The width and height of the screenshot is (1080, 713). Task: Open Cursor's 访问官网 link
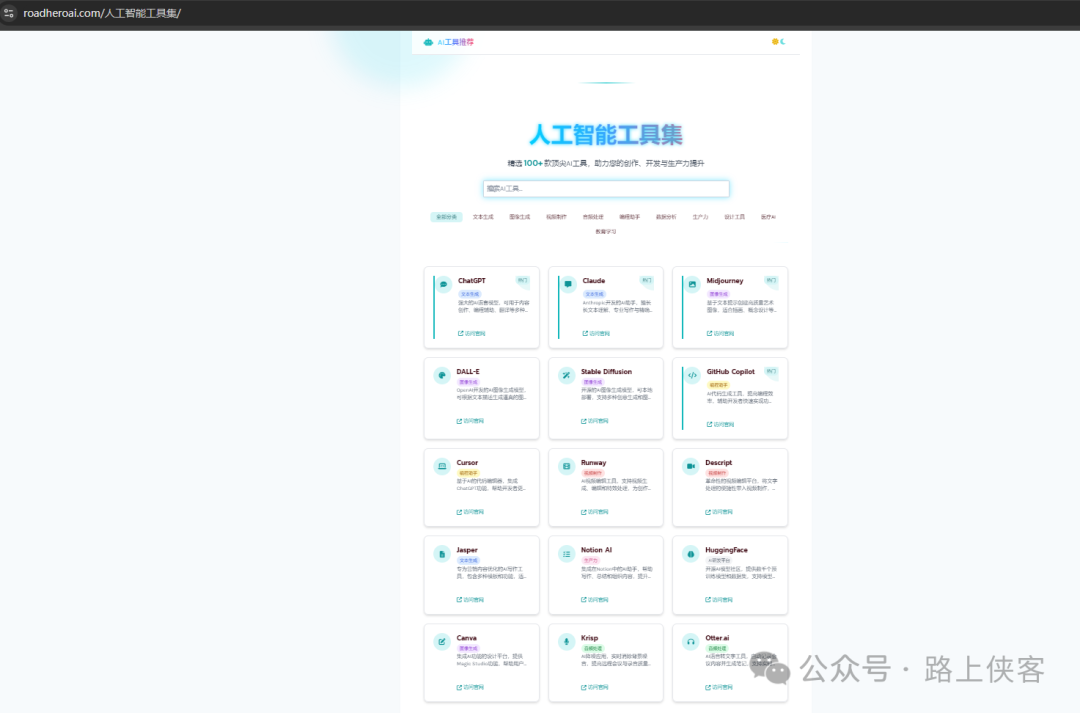[470, 512]
